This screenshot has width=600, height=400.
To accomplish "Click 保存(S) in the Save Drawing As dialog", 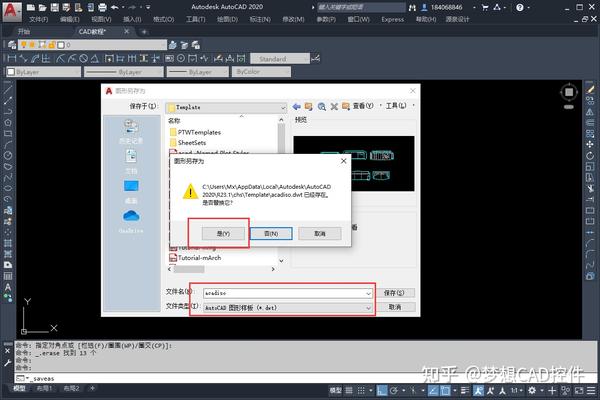I will 394,293.
